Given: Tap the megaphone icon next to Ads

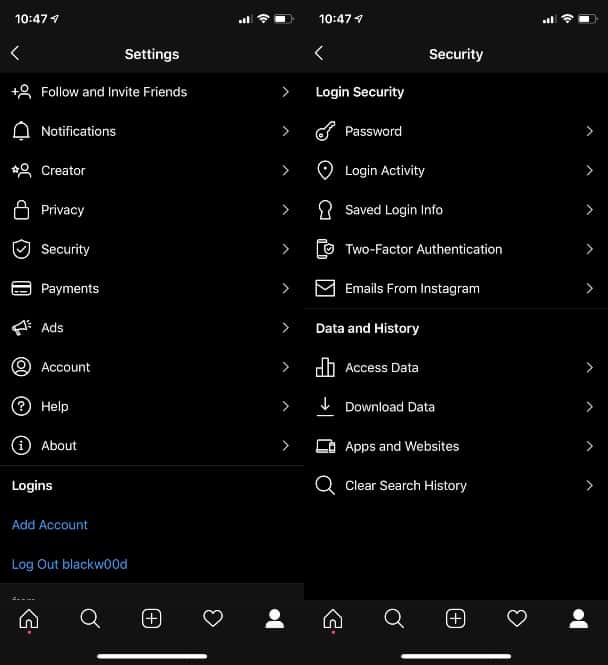Looking at the screenshot, I should click(x=21, y=328).
